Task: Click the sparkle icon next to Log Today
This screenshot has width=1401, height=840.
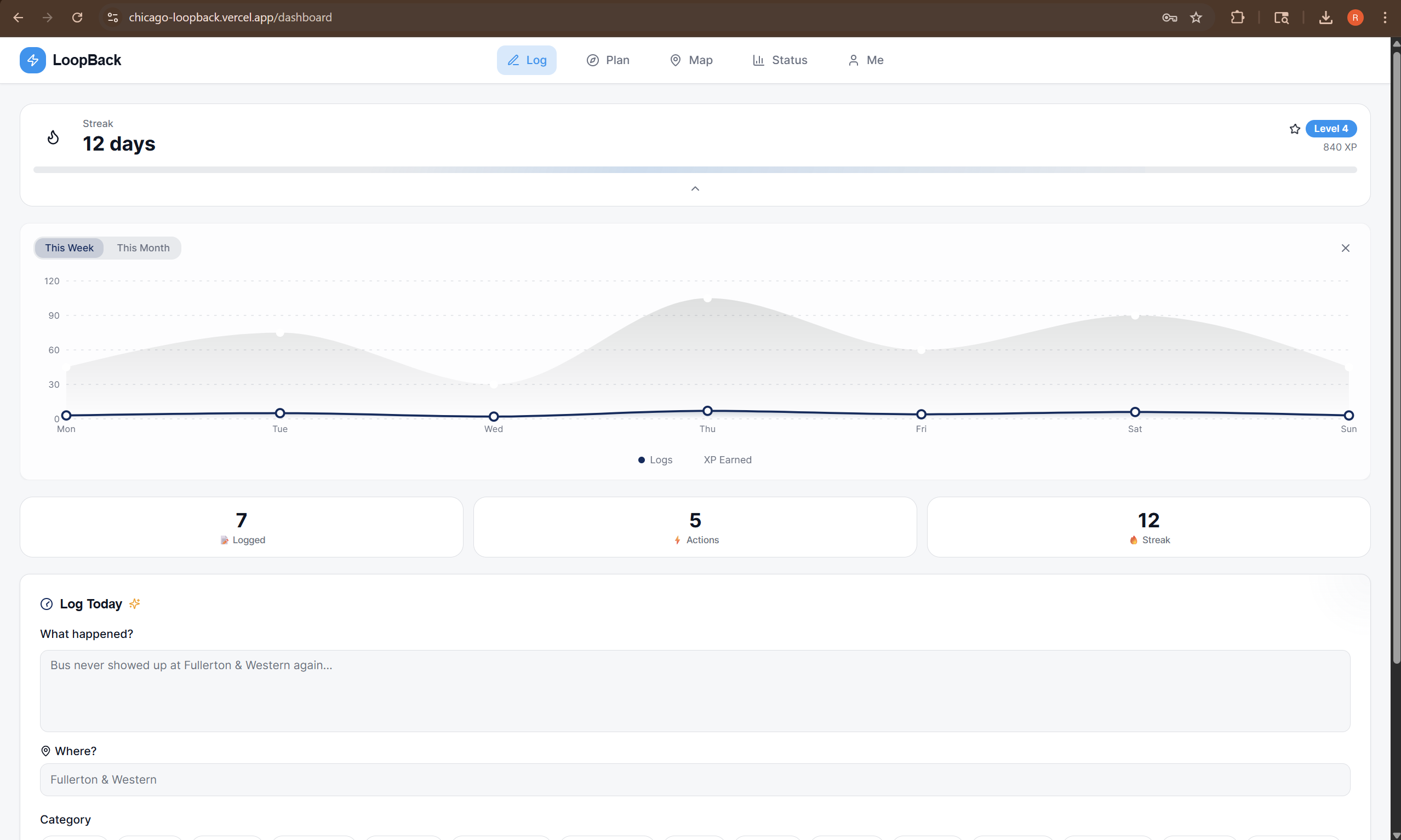Action: pos(134,603)
